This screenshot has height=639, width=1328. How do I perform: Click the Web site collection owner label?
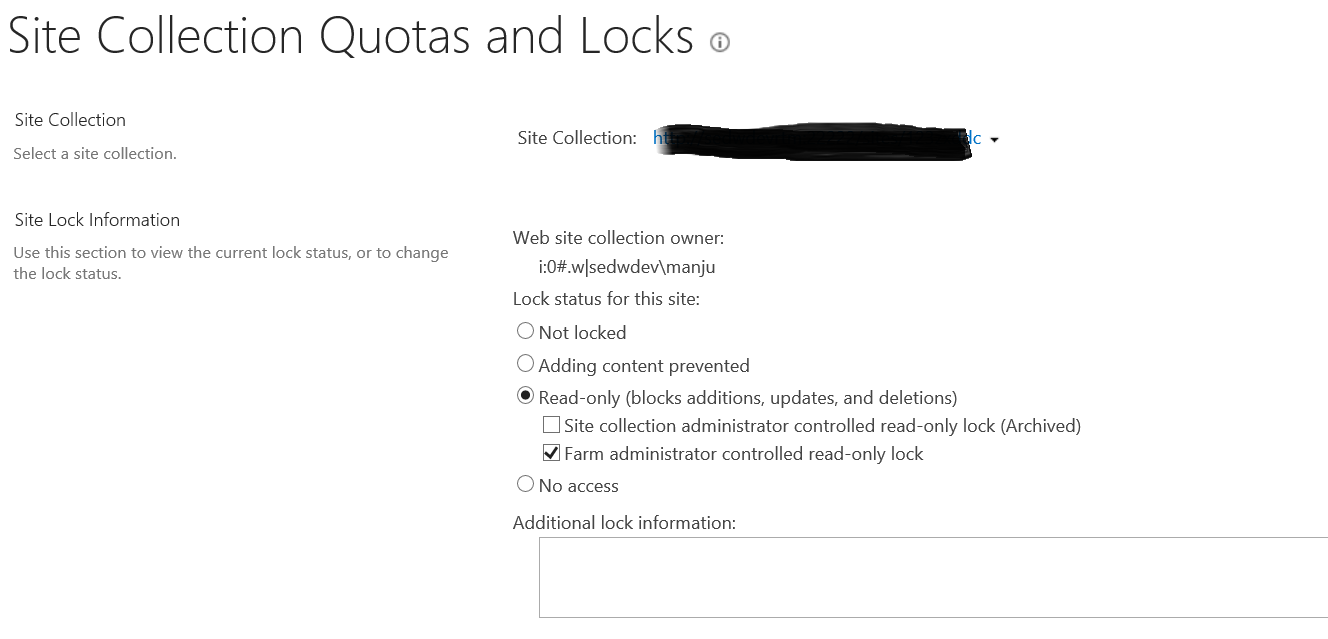point(618,238)
